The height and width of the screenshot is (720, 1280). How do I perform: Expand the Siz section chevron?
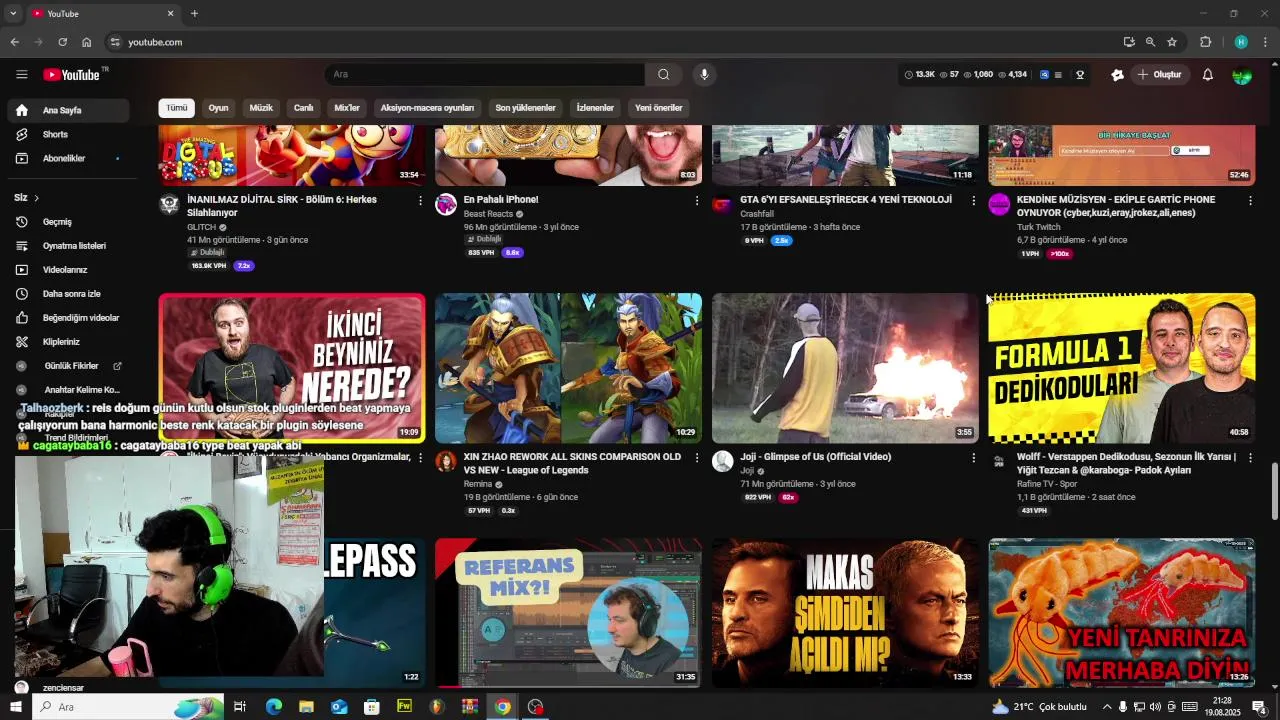[36, 198]
